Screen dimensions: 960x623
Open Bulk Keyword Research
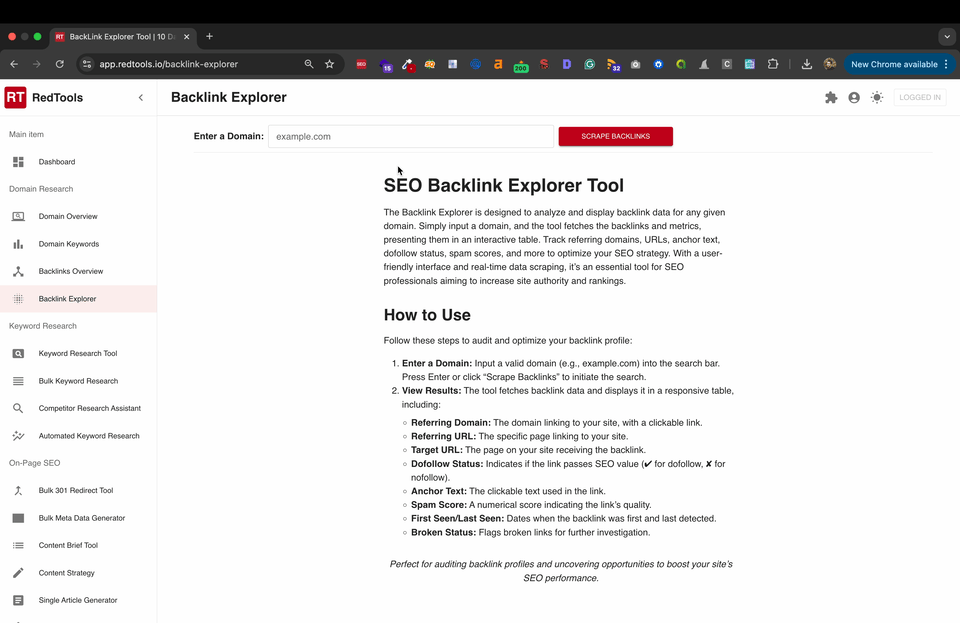pyautogui.click(x=78, y=381)
